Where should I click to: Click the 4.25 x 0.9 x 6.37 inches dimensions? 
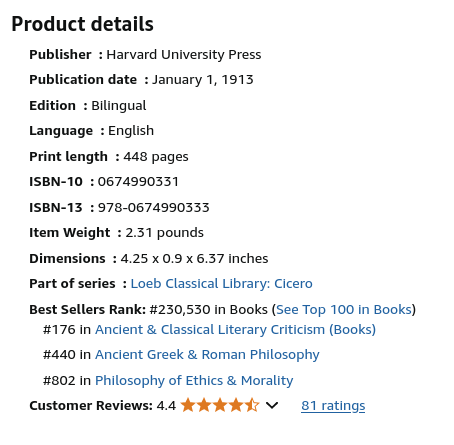(x=194, y=259)
